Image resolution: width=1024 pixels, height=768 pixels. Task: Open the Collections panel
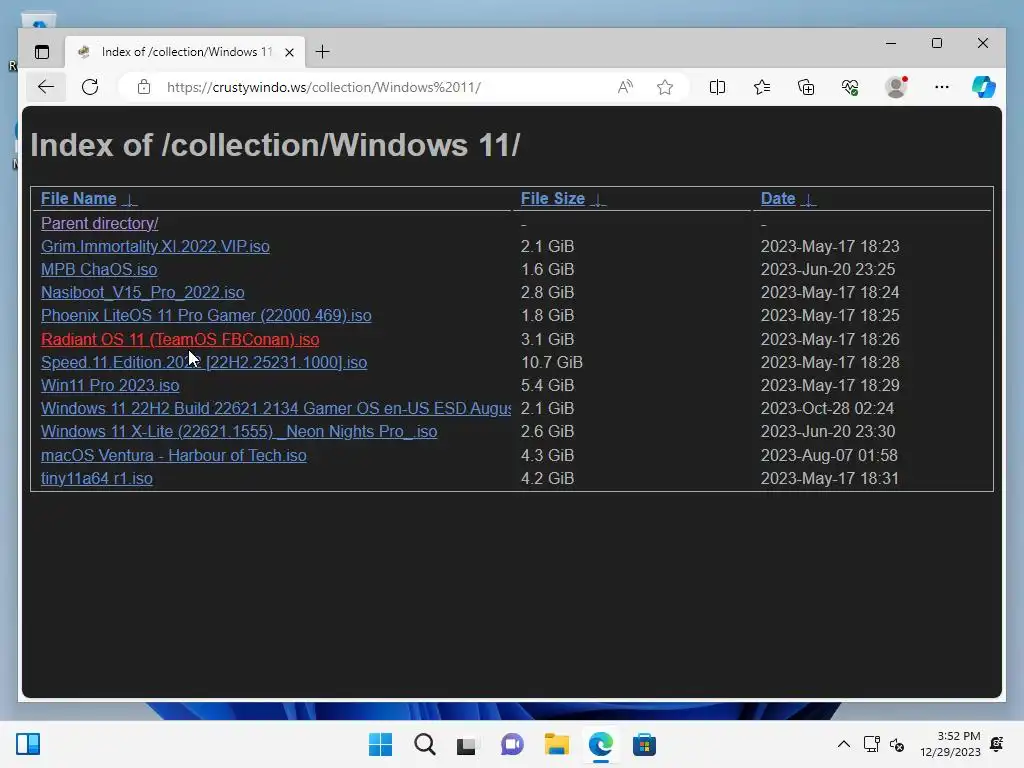click(806, 87)
